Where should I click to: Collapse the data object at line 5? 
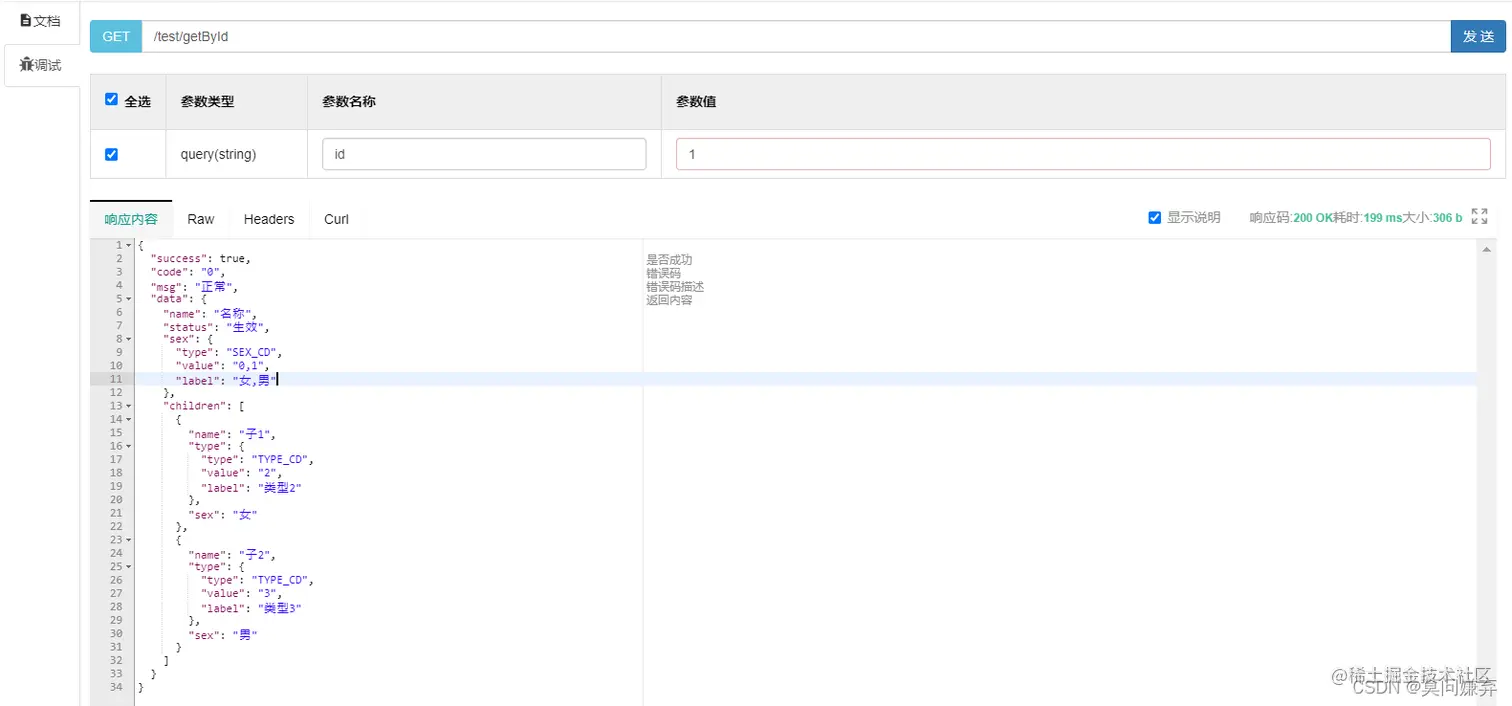[129, 299]
